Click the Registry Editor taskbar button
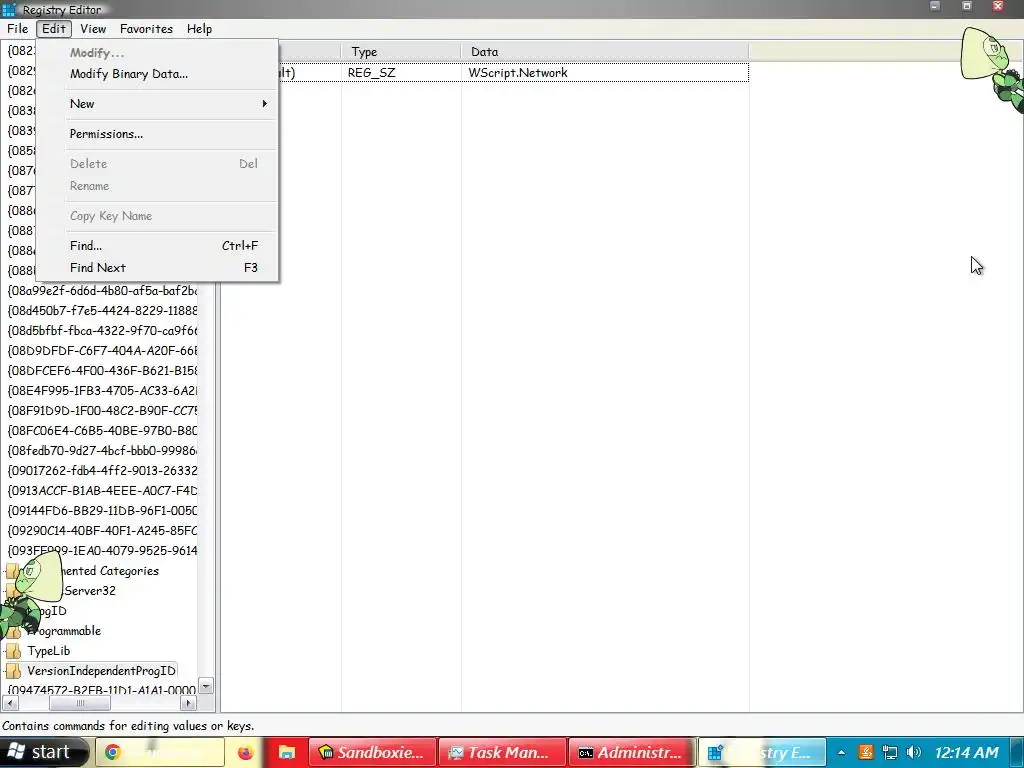 click(x=761, y=752)
